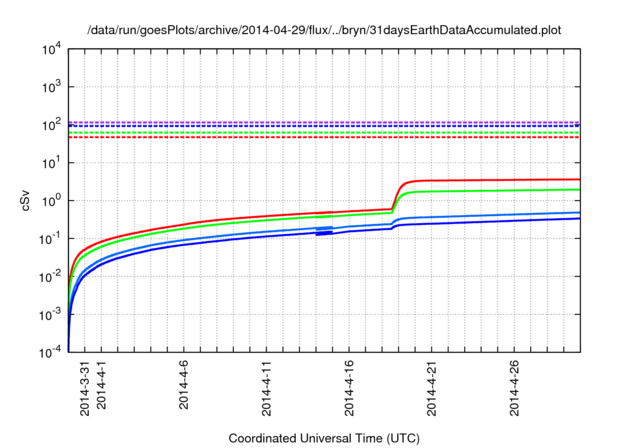Click the 10^1 y-axis tick label

[51, 163]
